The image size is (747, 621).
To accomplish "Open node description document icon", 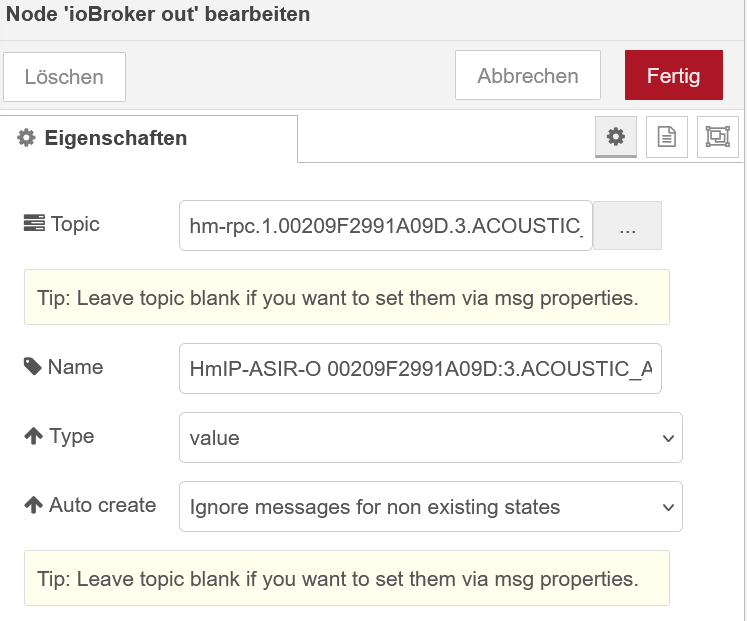I will point(666,137).
